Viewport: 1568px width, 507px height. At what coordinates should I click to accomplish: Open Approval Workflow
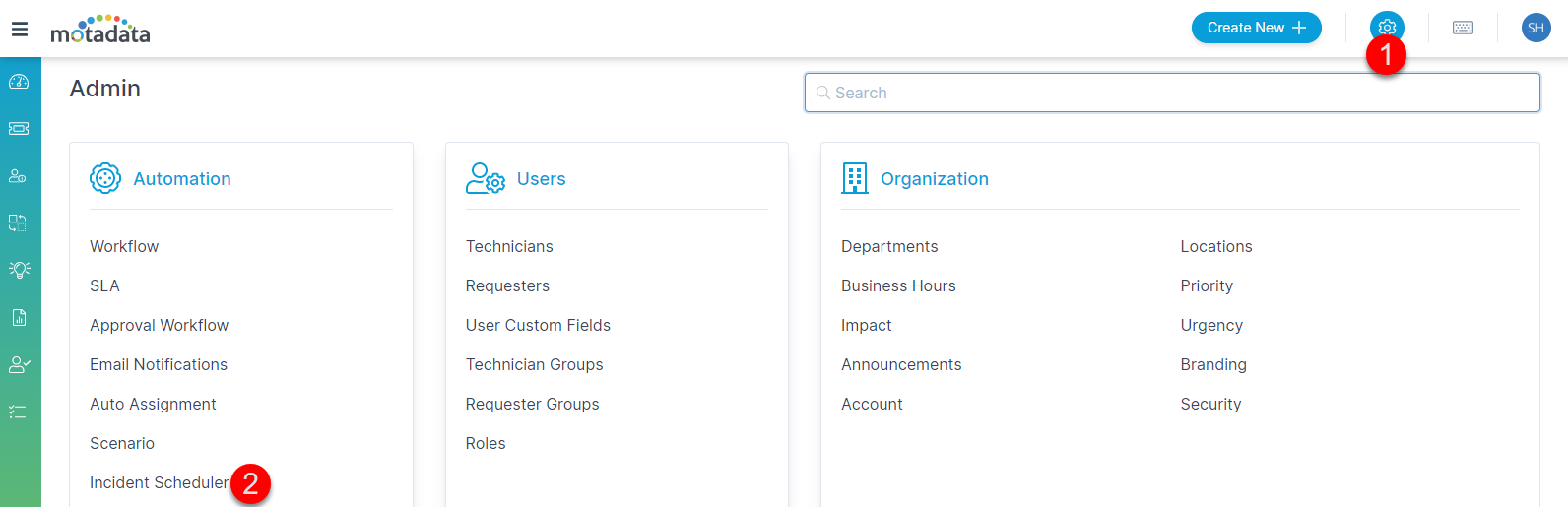(x=159, y=325)
